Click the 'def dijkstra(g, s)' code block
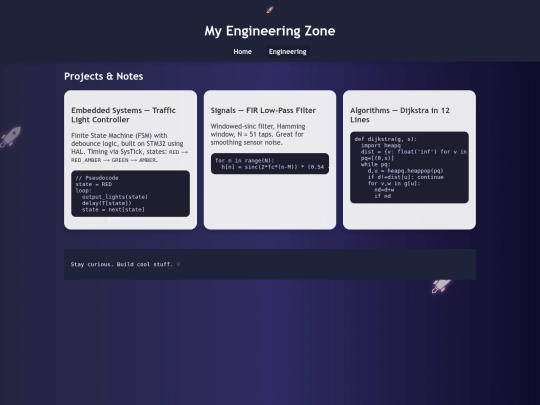 tap(409, 167)
